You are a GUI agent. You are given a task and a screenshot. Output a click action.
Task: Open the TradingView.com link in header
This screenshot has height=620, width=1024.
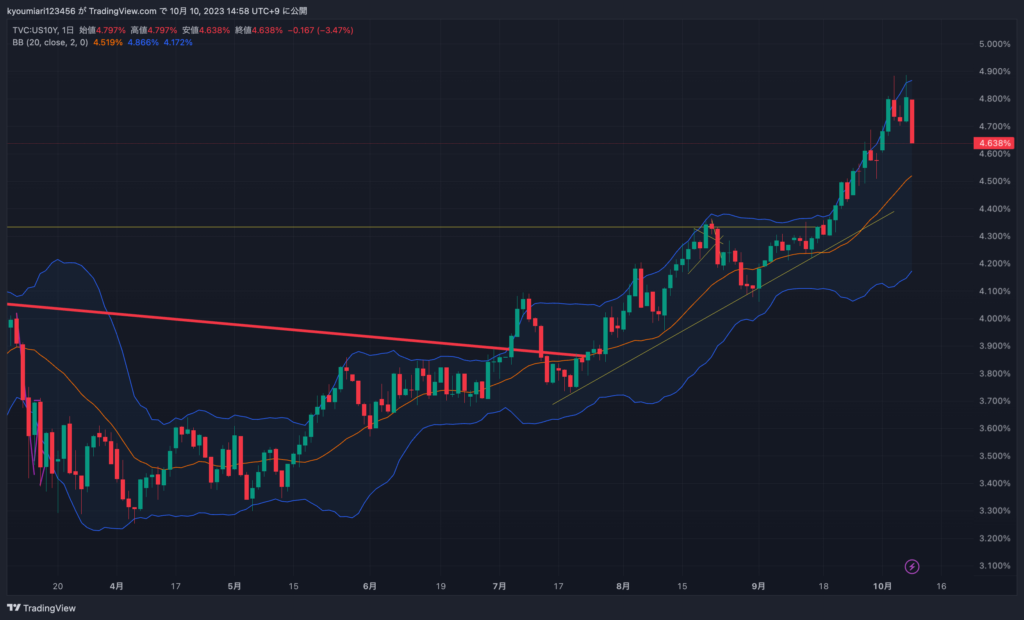click(x=123, y=11)
